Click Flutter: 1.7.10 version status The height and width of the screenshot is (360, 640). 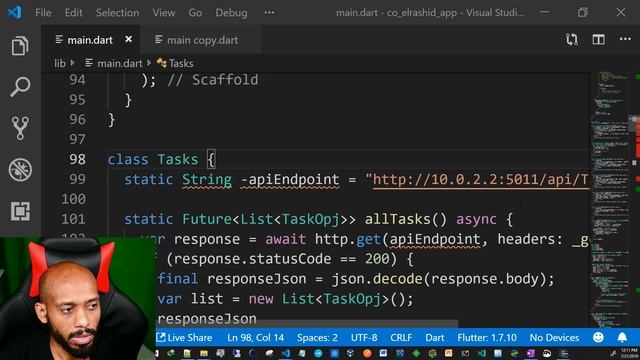(487, 338)
